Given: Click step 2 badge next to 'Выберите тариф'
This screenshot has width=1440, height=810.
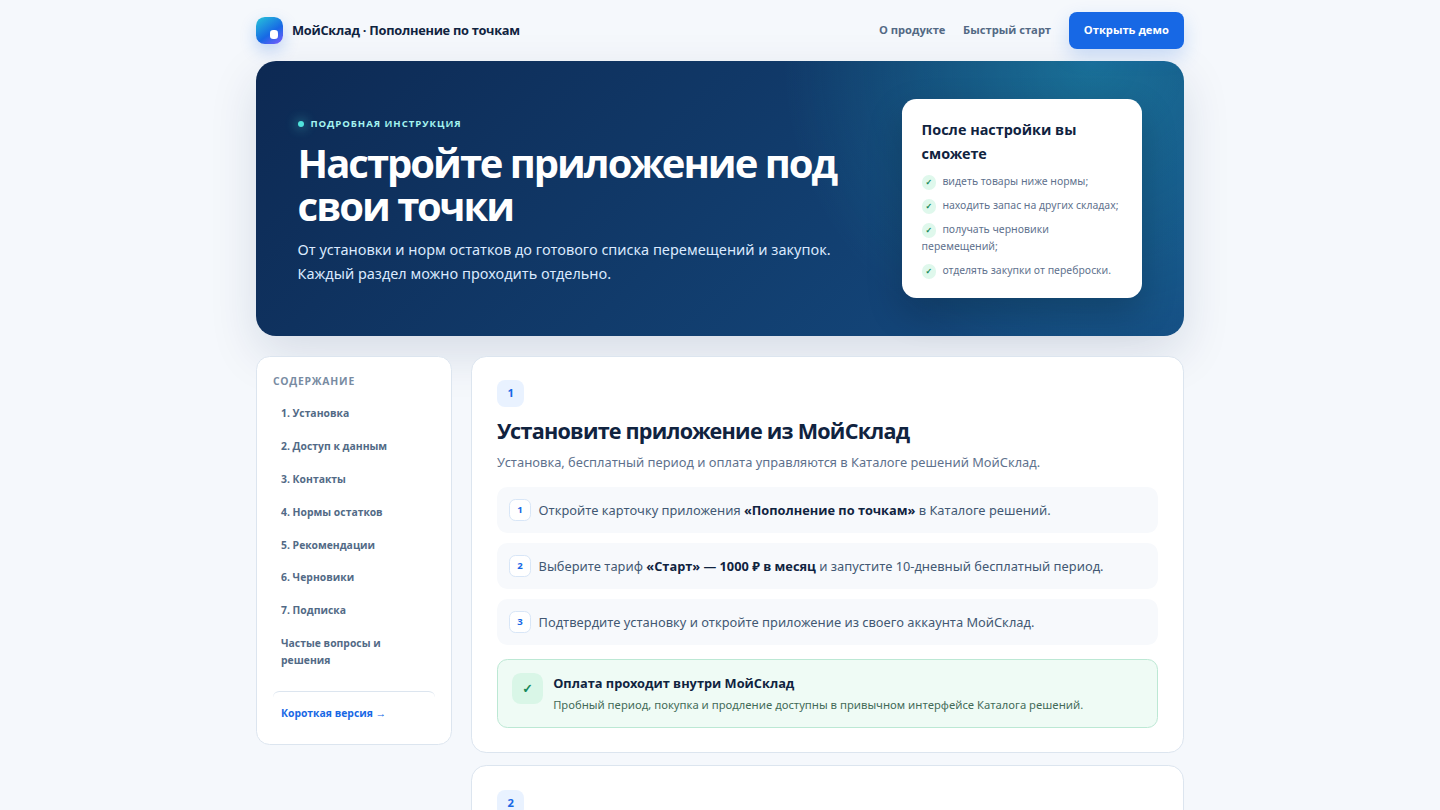Looking at the screenshot, I should pos(519,566).
